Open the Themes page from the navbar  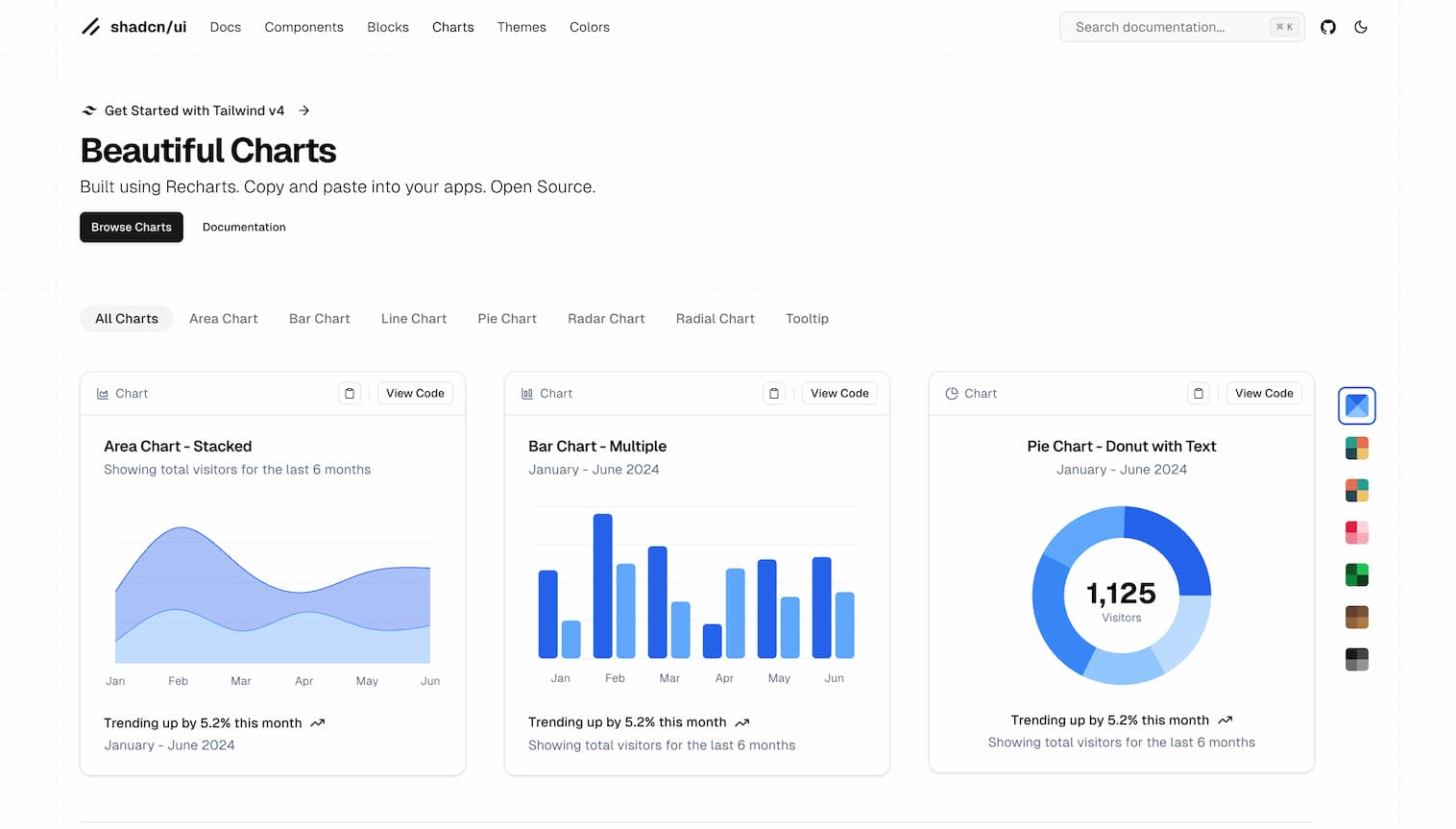(522, 27)
